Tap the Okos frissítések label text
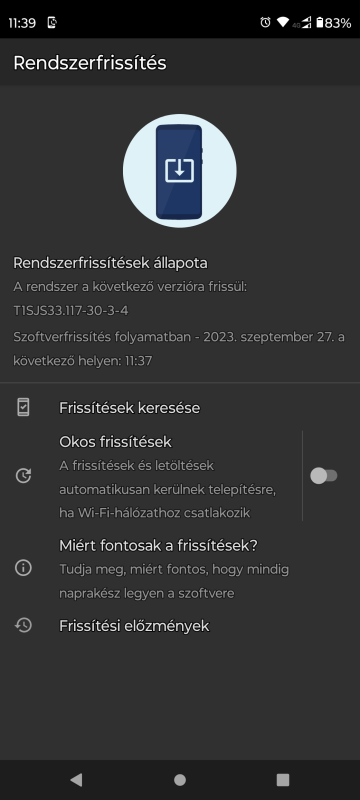This screenshot has height=800, width=360. click(115, 441)
